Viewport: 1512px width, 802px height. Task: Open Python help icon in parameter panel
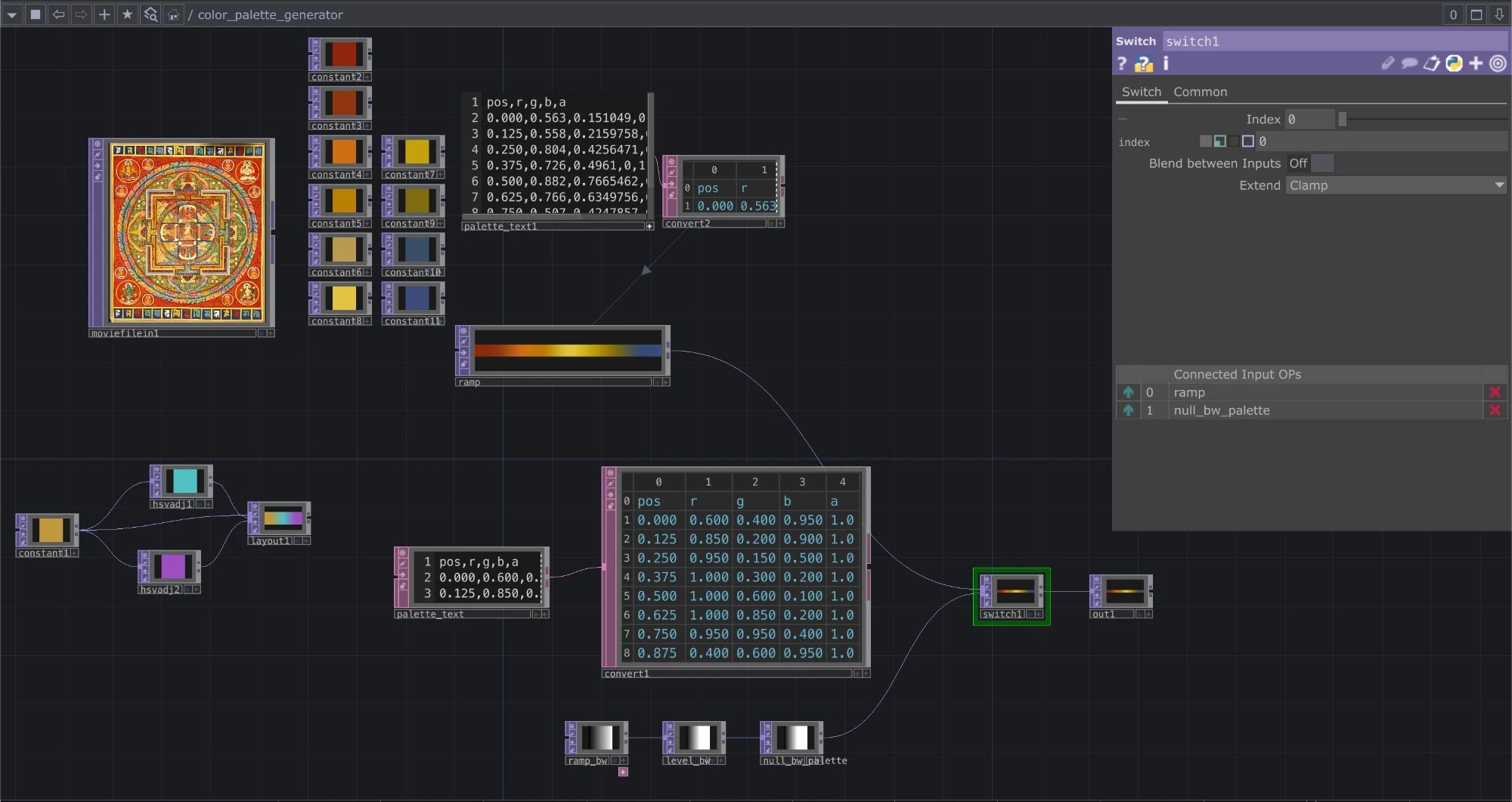(x=1144, y=63)
